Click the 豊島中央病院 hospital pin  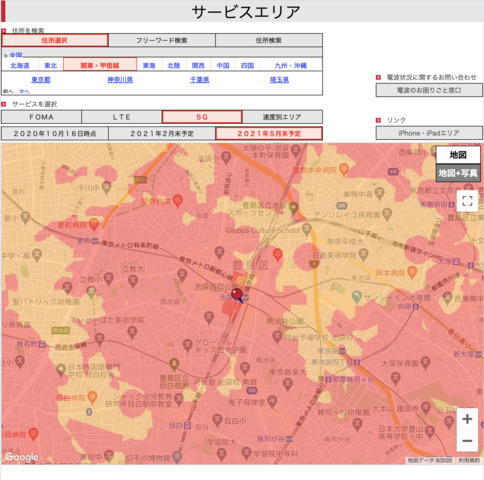pos(344,169)
